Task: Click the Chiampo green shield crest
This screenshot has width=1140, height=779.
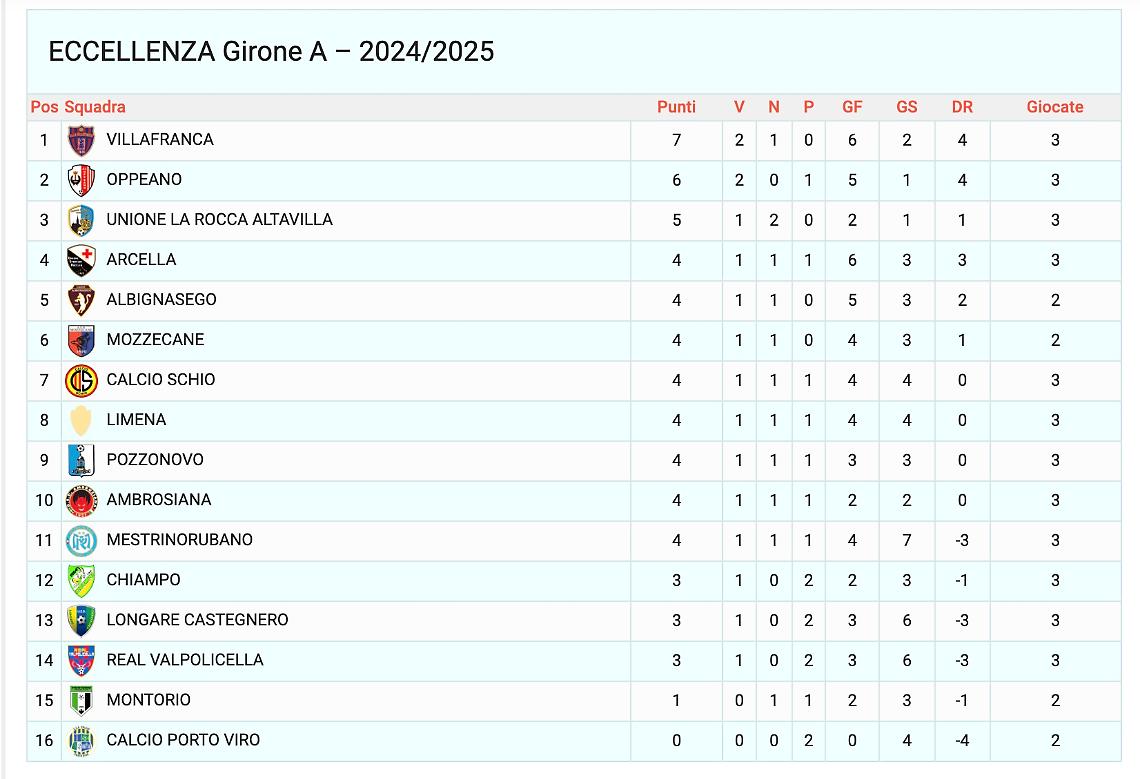Action: (81, 581)
